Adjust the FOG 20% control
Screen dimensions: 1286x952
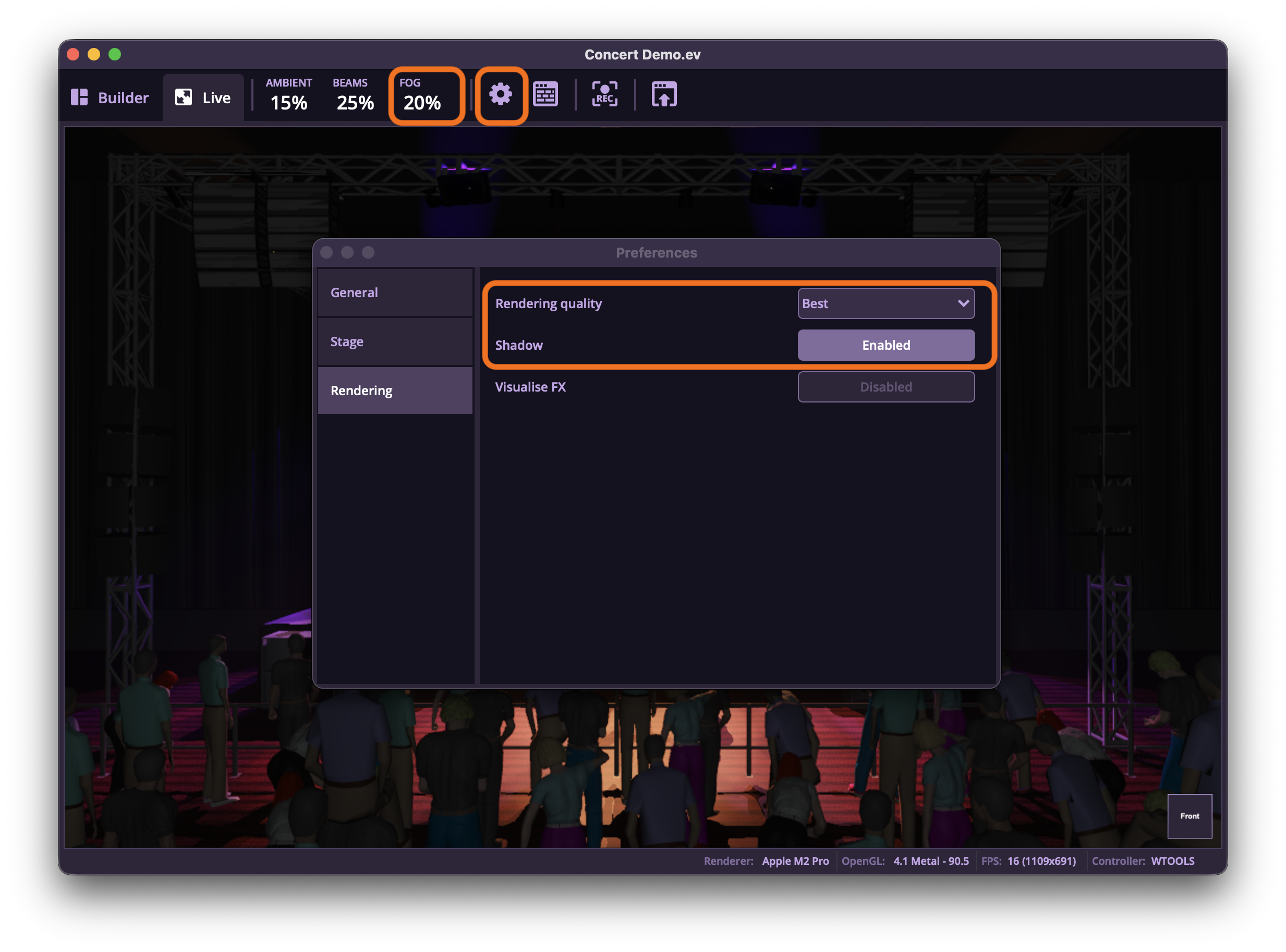421,95
